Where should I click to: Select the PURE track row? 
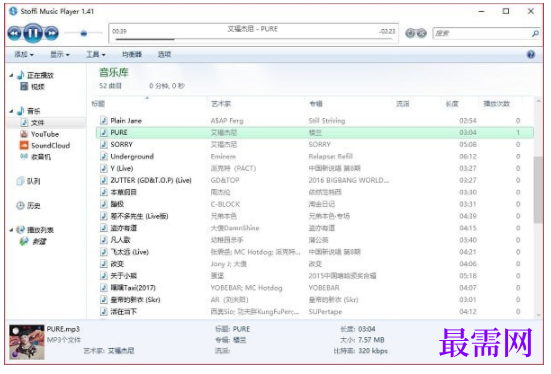[315, 133]
